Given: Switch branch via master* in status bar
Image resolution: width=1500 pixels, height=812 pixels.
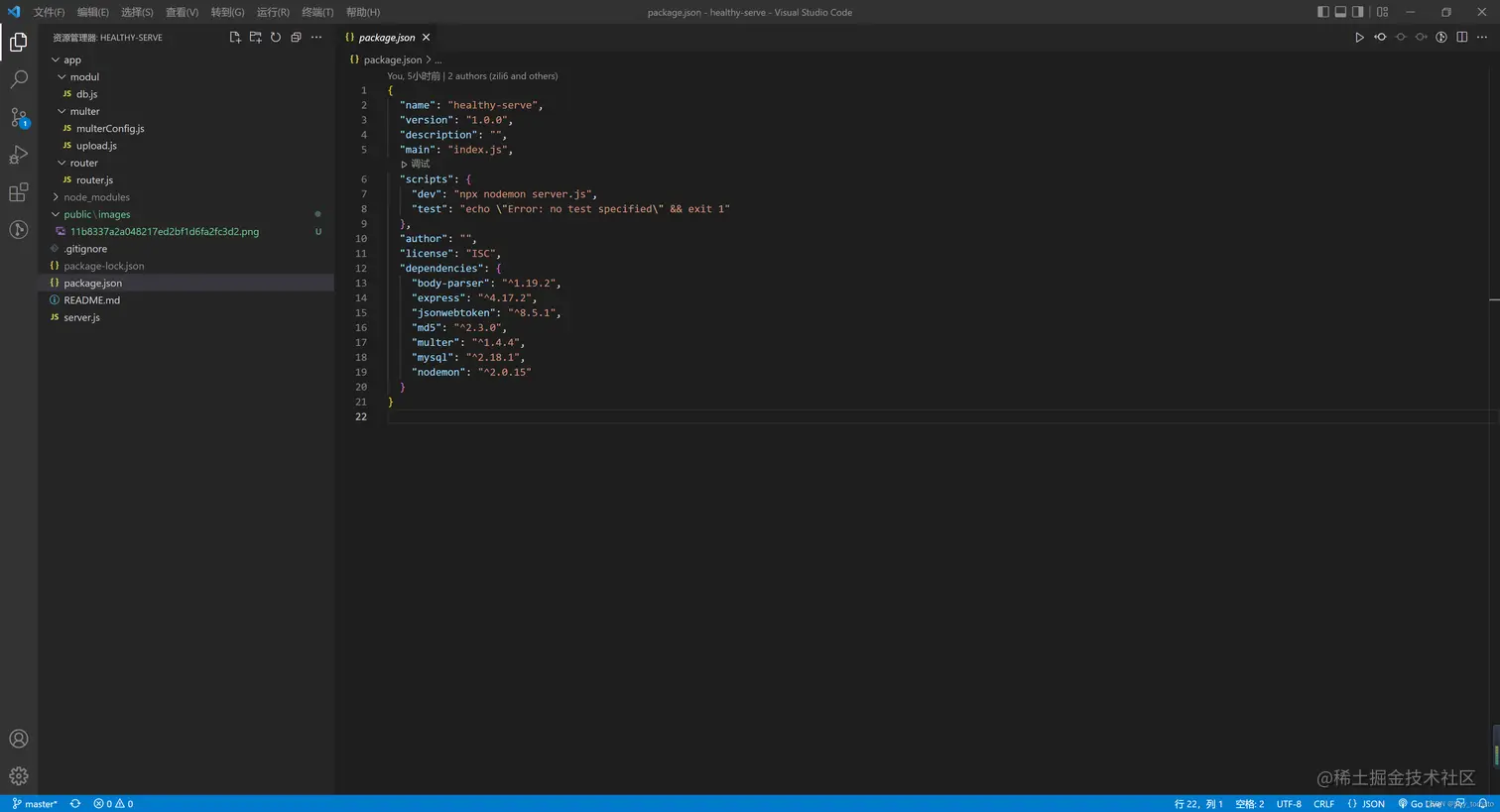Looking at the screenshot, I should [35, 804].
